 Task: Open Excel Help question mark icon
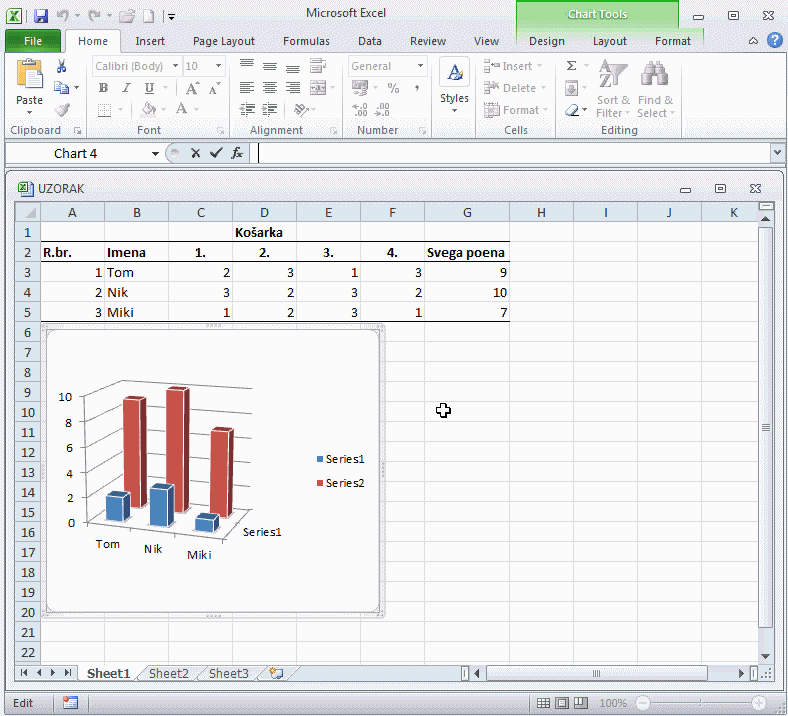pos(774,41)
